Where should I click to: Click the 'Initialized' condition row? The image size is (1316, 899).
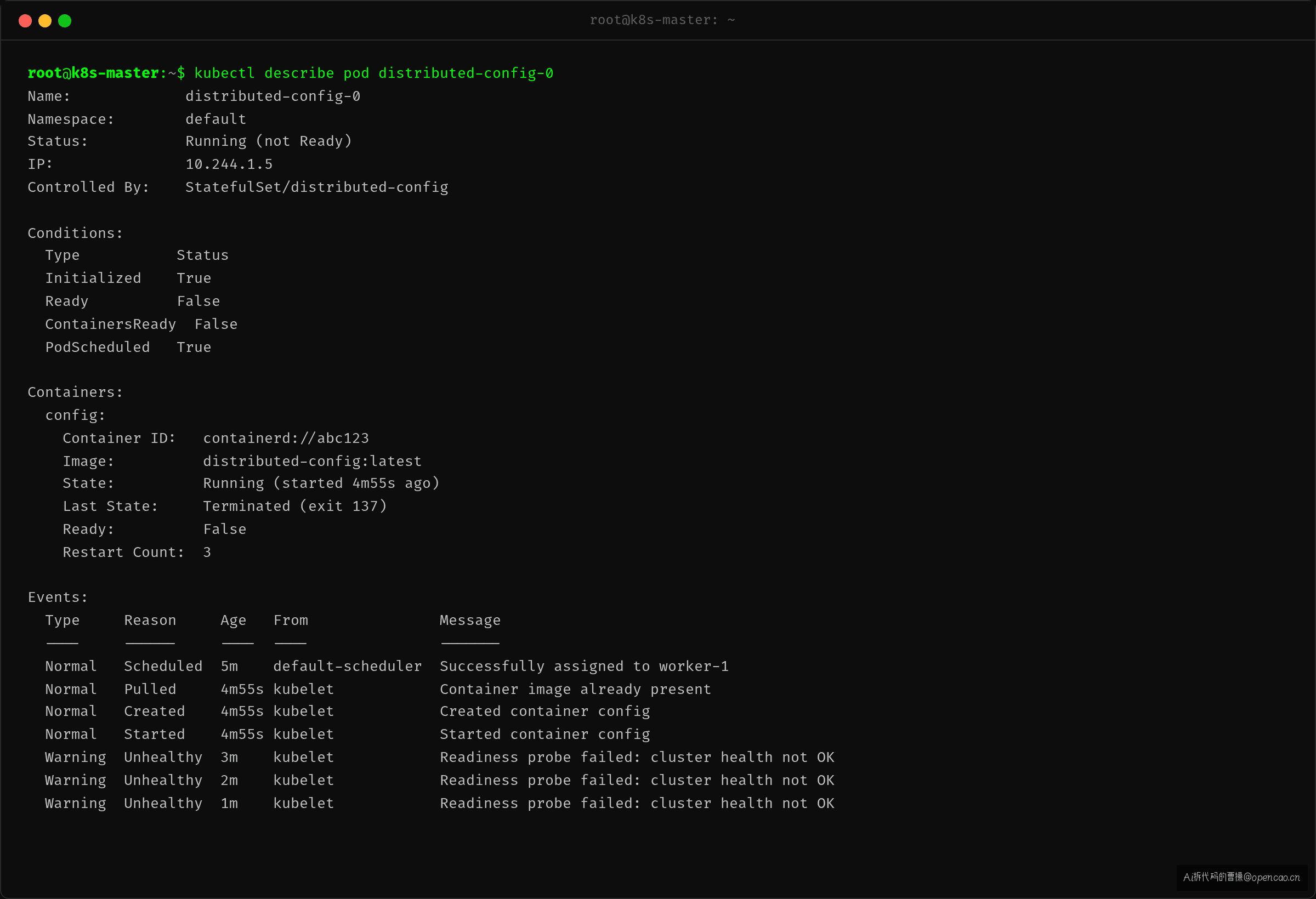coord(128,278)
